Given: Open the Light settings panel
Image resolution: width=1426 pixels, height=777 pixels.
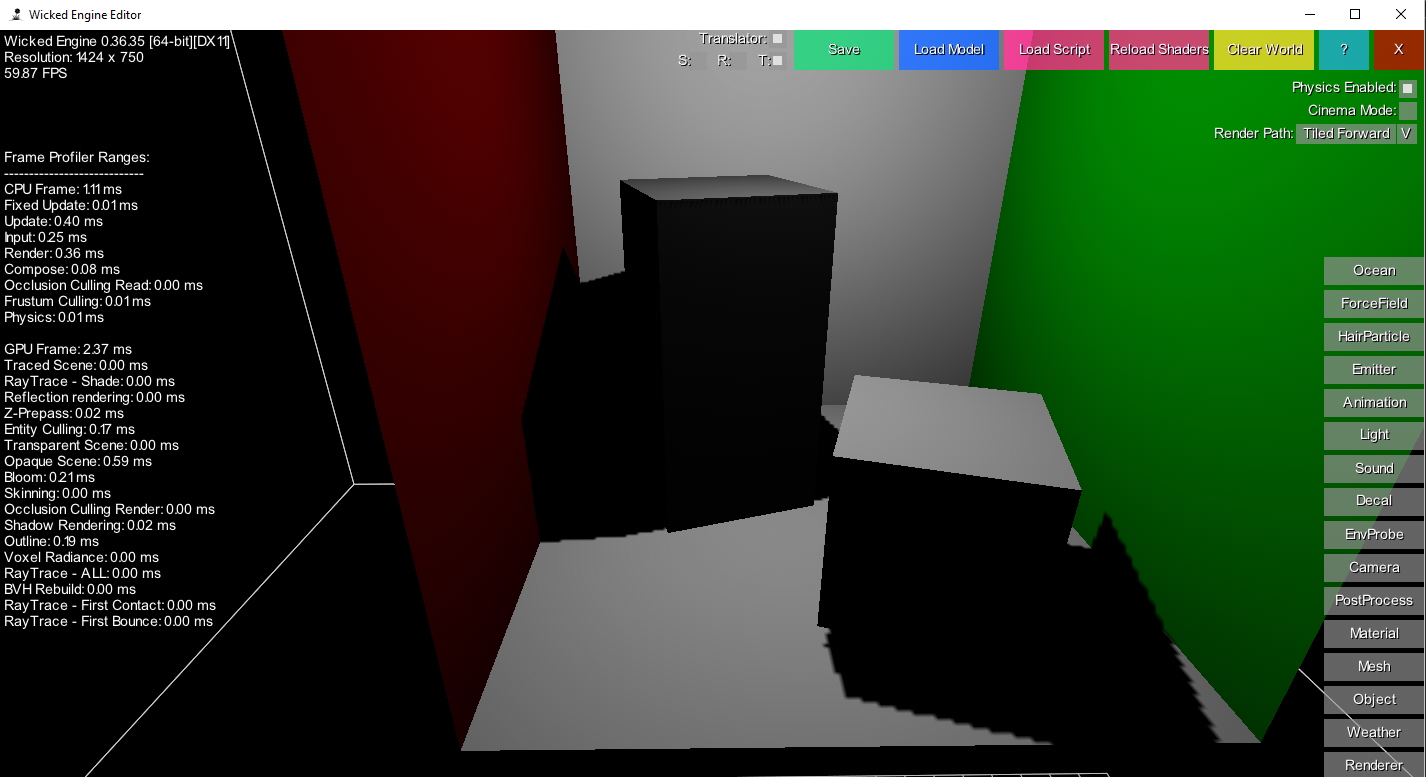Looking at the screenshot, I should pos(1374,435).
